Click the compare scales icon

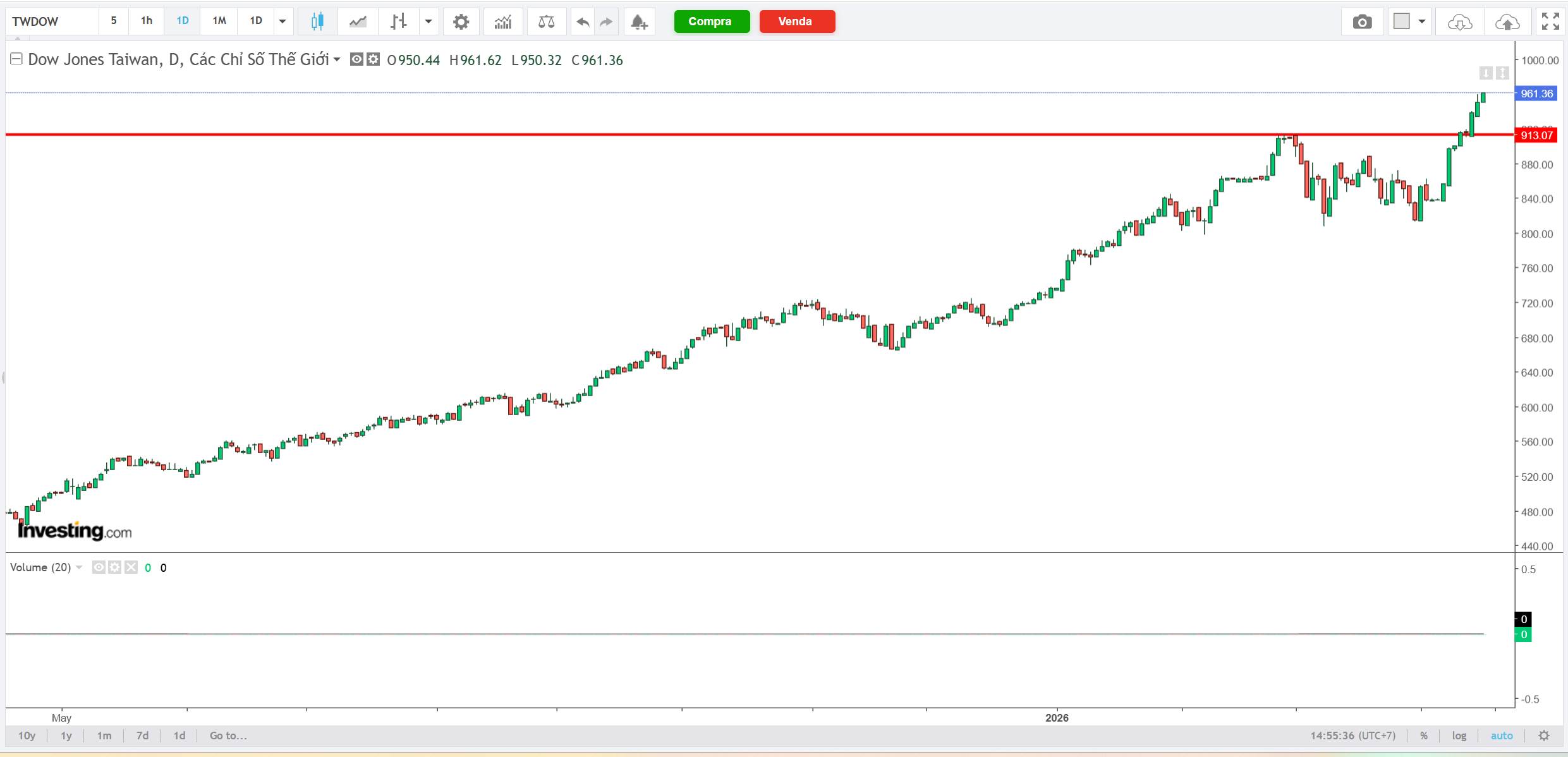tap(546, 22)
